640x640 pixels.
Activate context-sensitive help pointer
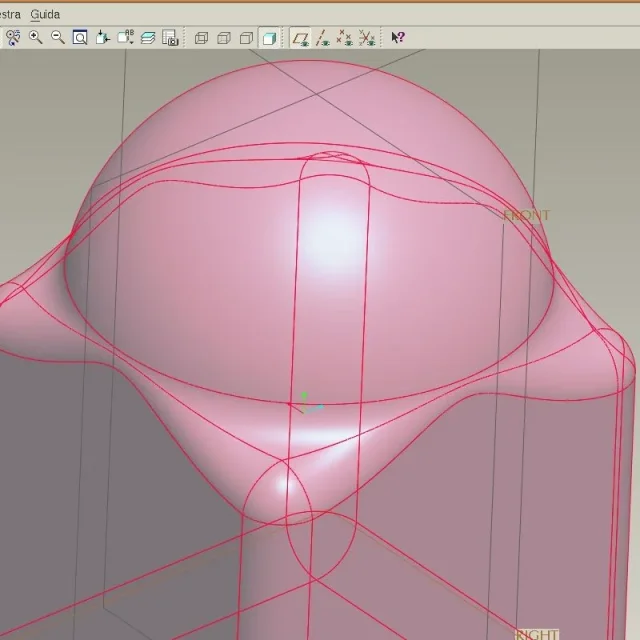(x=398, y=38)
